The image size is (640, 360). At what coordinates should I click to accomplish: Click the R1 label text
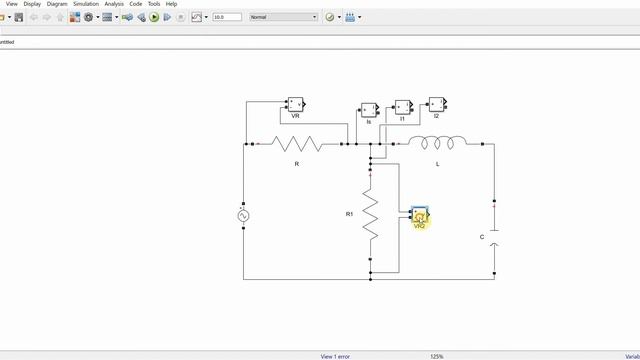pyautogui.click(x=349, y=214)
